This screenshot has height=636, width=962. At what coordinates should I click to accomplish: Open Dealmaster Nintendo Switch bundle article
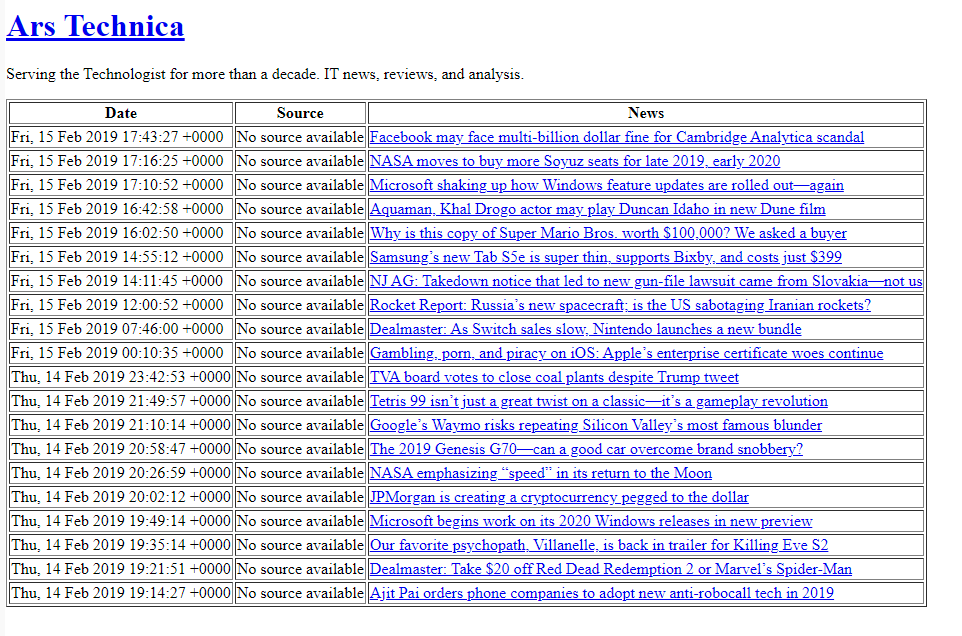click(585, 329)
